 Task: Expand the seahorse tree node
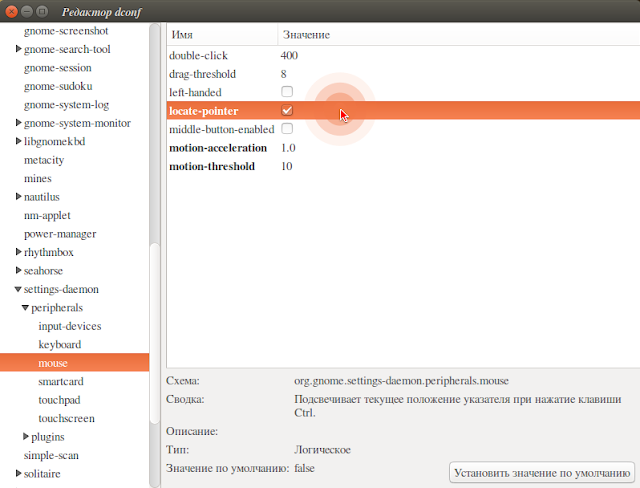coord(18,270)
